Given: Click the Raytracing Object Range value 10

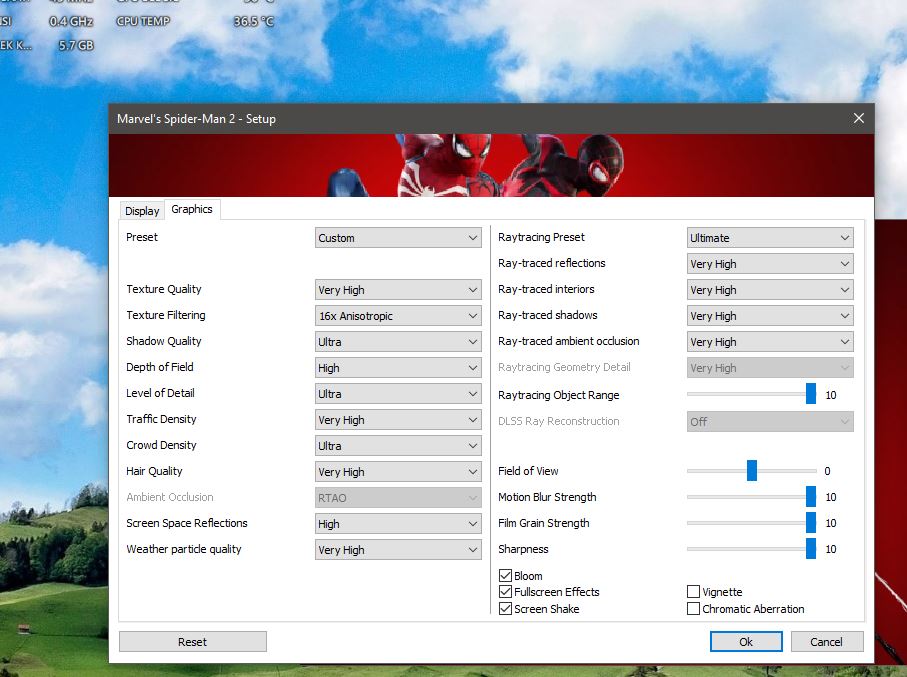Looking at the screenshot, I should (x=831, y=395).
